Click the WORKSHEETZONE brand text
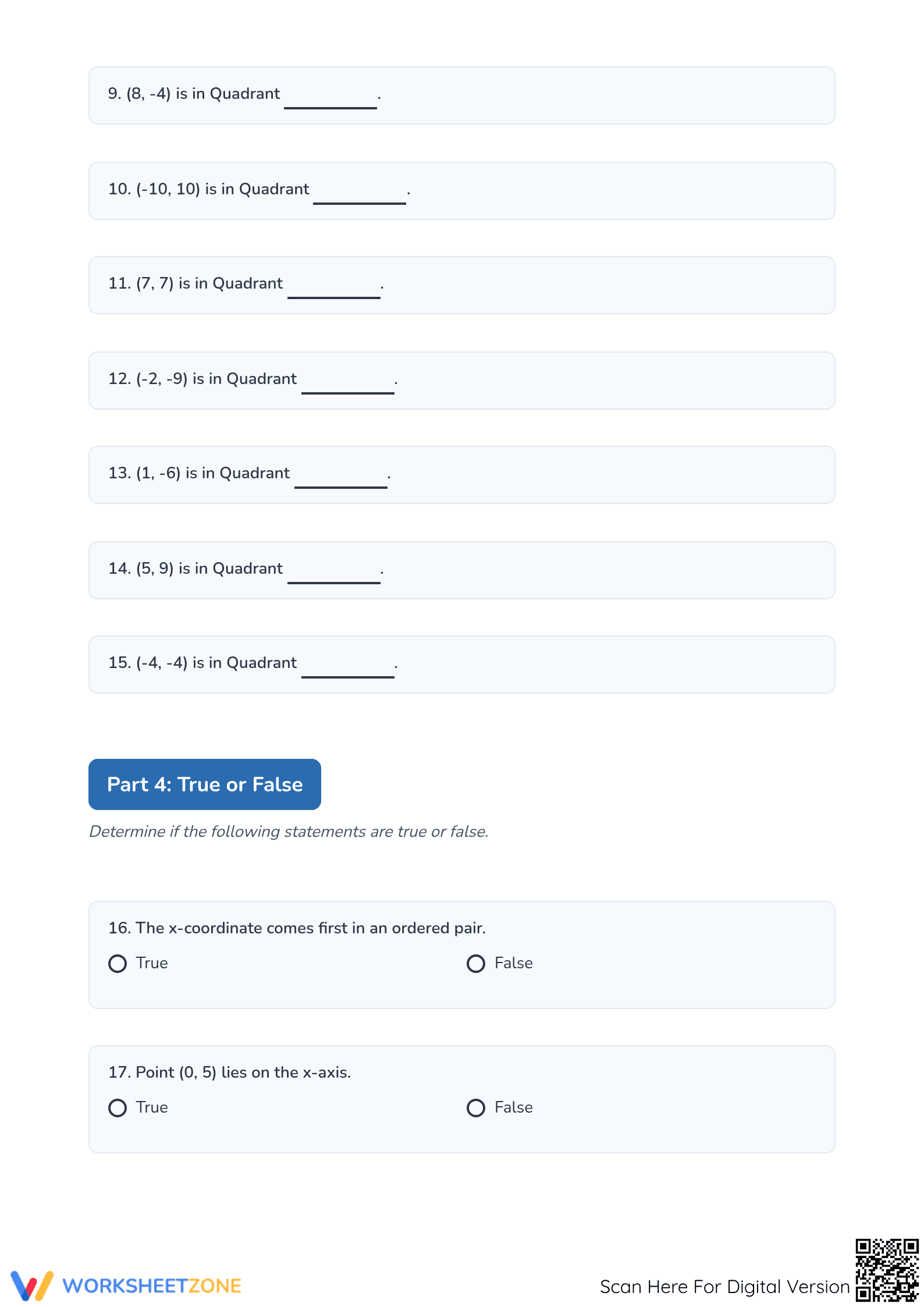The height and width of the screenshot is (1307, 924). point(152,1286)
